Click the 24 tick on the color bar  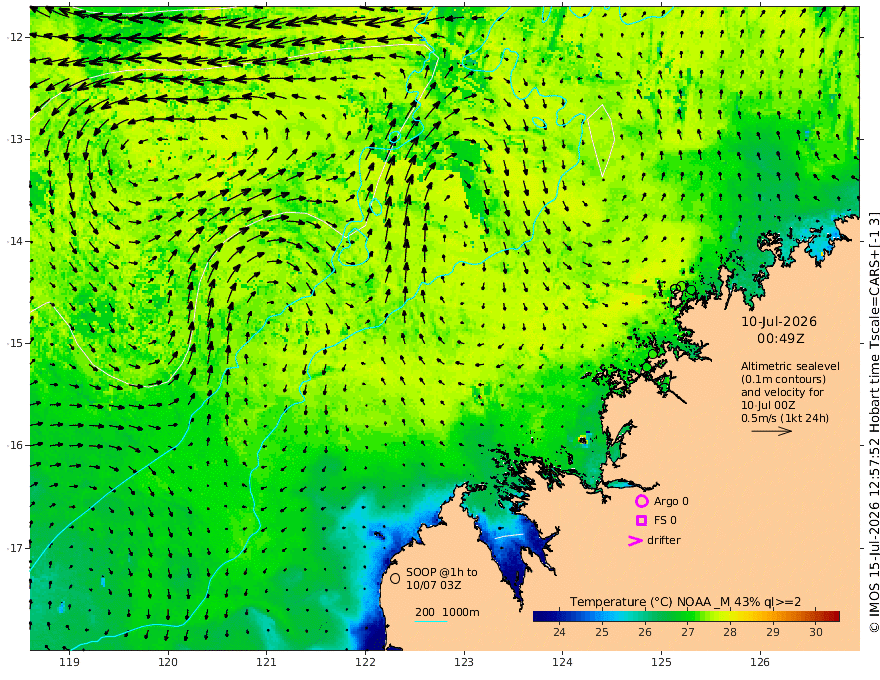coord(559,632)
